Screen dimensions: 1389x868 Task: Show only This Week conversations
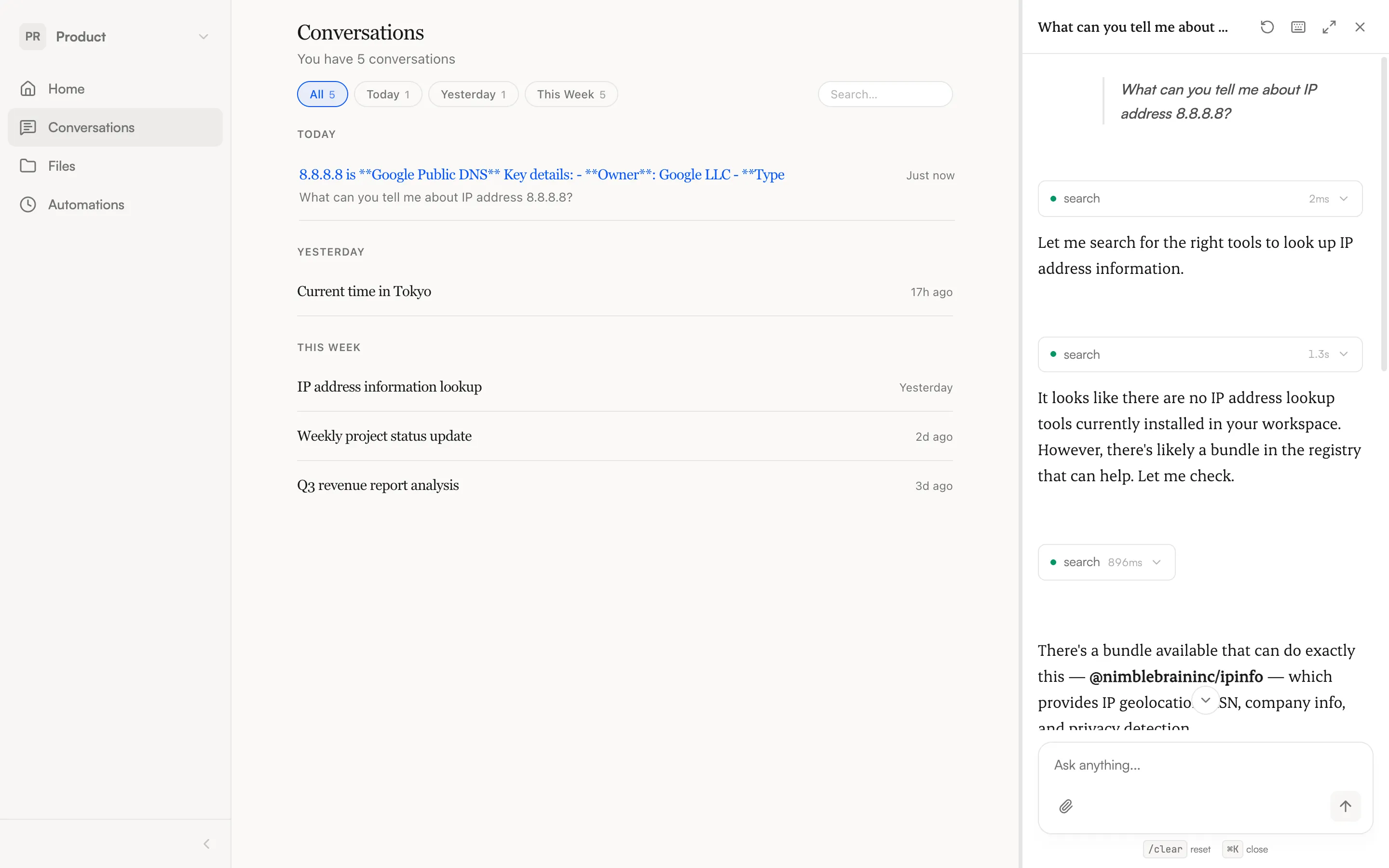(x=571, y=94)
